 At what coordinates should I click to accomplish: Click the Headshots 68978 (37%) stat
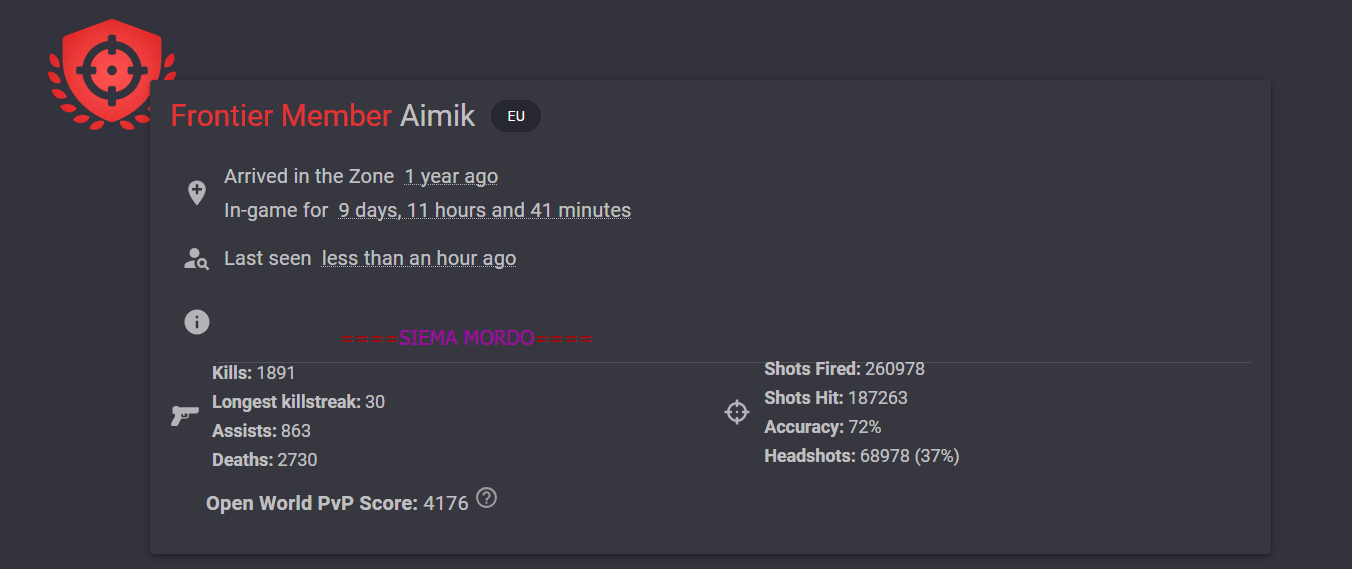[x=862, y=456]
